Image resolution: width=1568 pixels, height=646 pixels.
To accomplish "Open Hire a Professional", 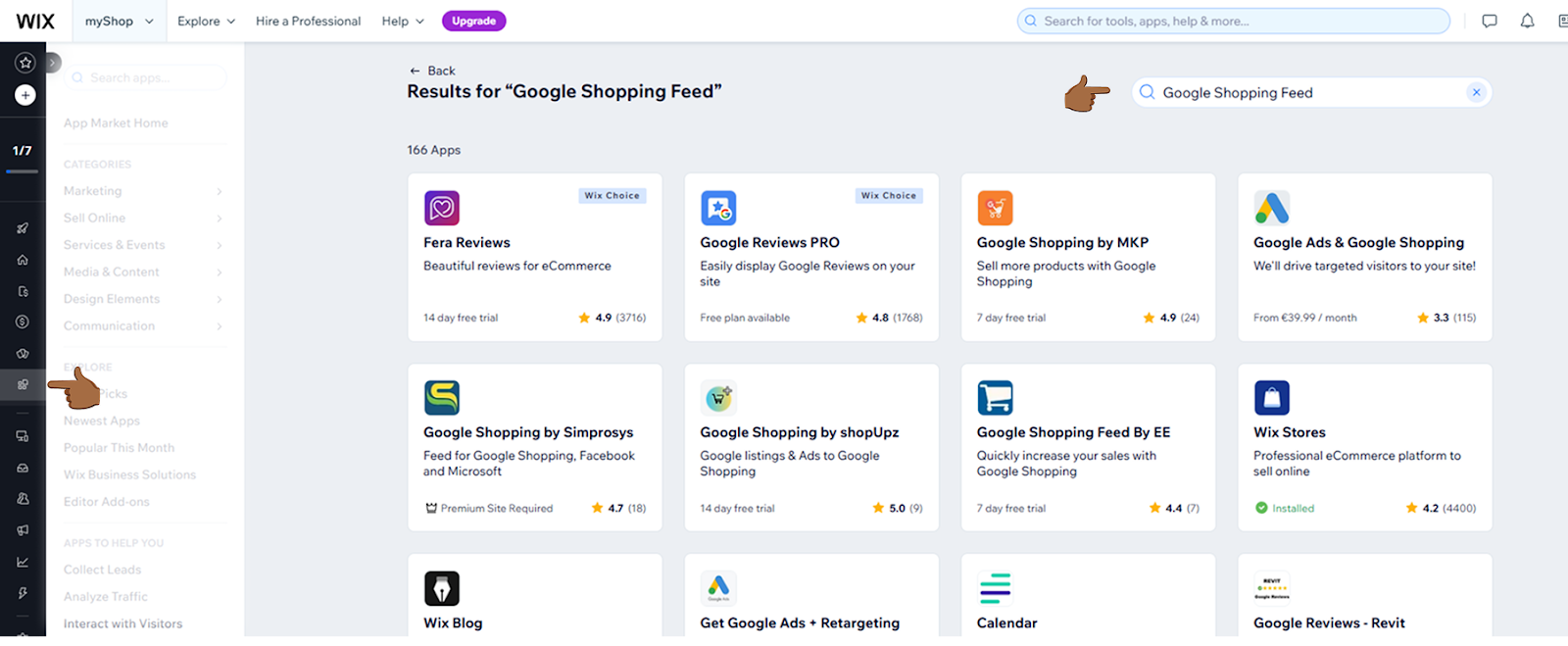I will click(x=308, y=21).
